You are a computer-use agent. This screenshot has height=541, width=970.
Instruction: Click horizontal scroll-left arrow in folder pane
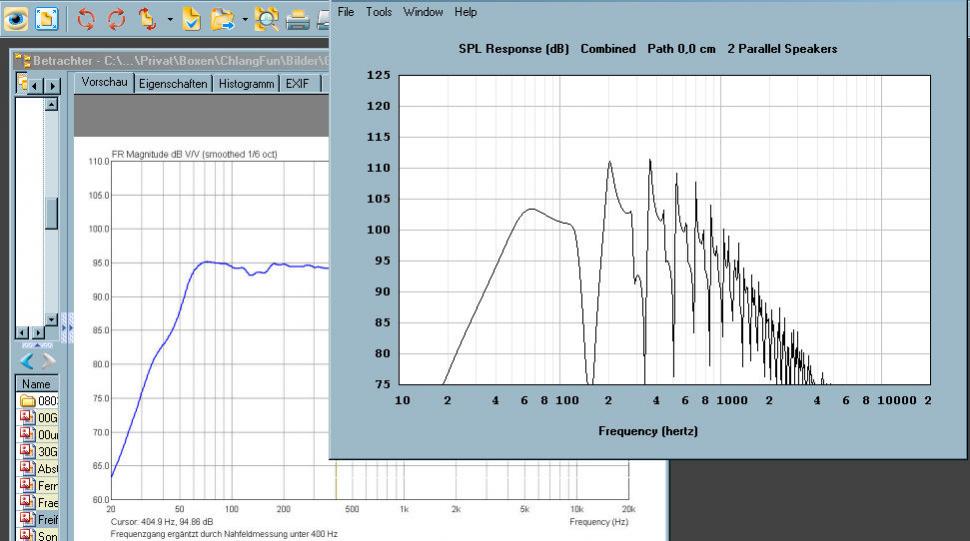pyautogui.click(x=22, y=333)
